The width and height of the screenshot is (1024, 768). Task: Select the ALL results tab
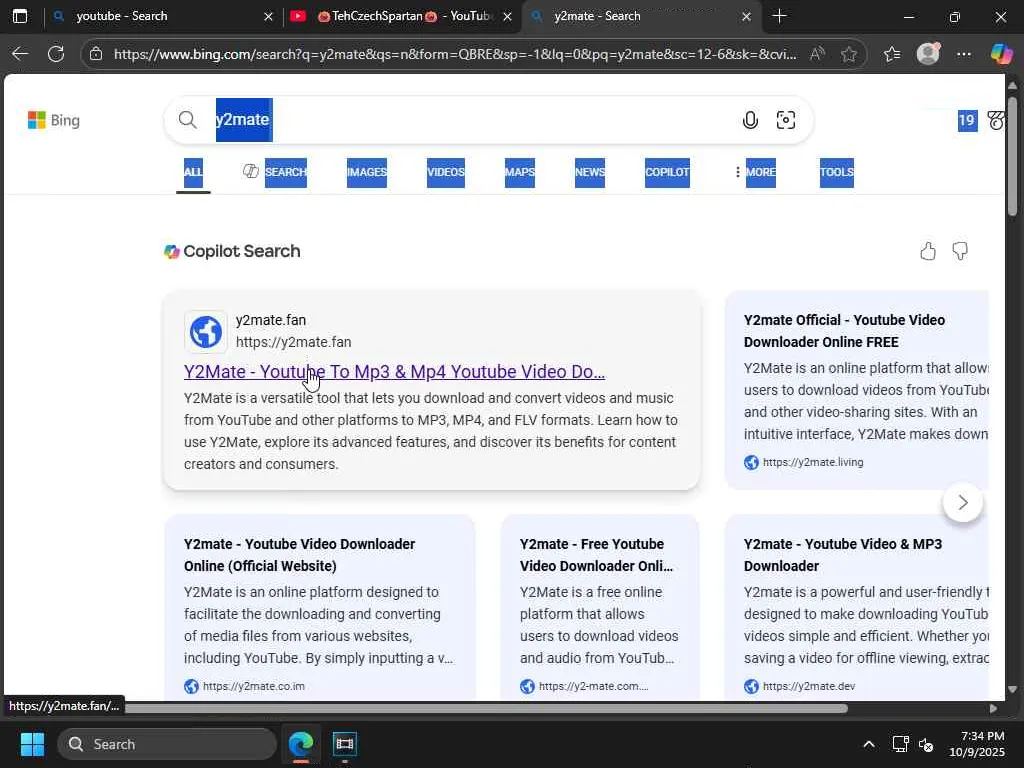(x=193, y=172)
